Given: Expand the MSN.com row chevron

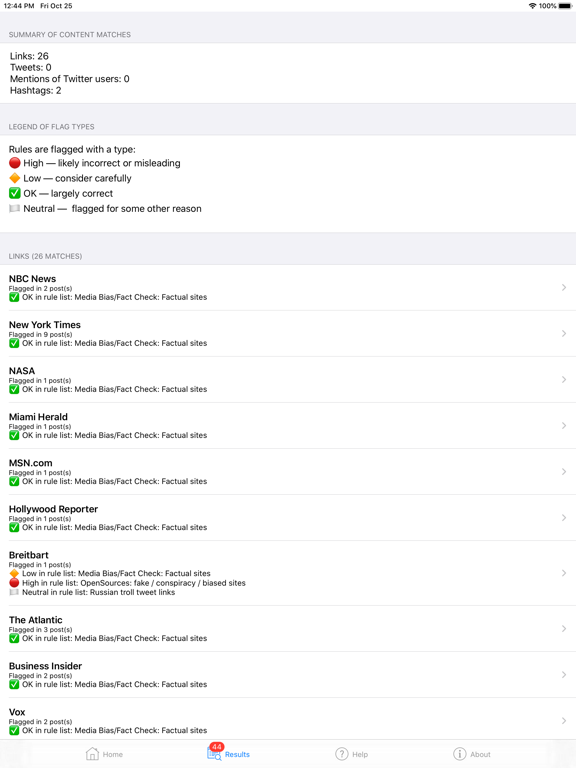Looking at the screenshot, I should click(564, 472).
